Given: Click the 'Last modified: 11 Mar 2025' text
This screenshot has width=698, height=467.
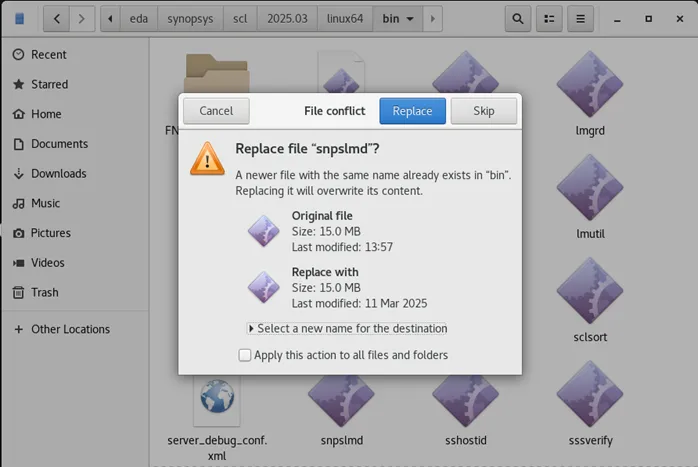Looking at the screenshot, I should click(359, 304).
